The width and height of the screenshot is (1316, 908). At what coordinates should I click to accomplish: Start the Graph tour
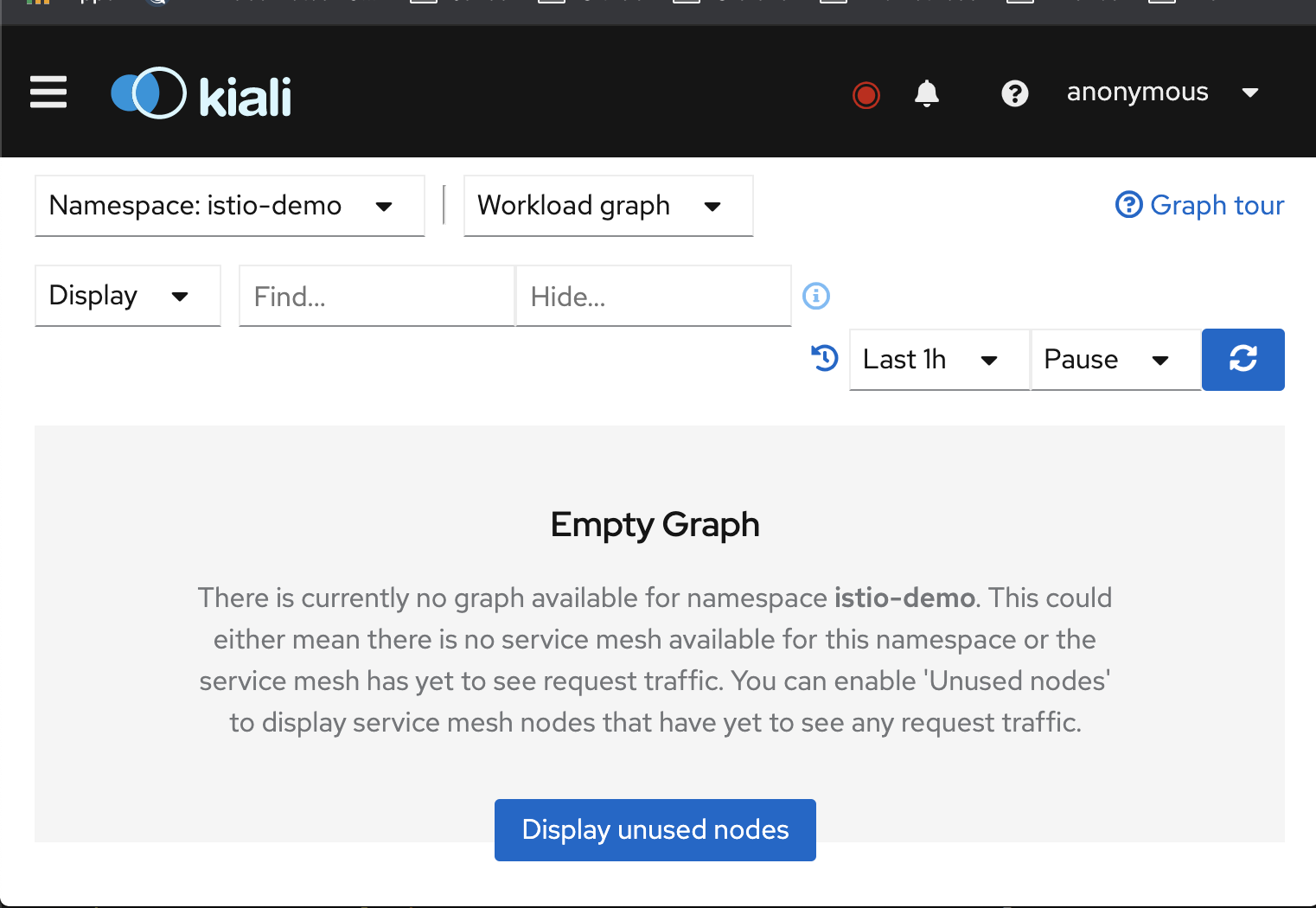coord(1200,205)
